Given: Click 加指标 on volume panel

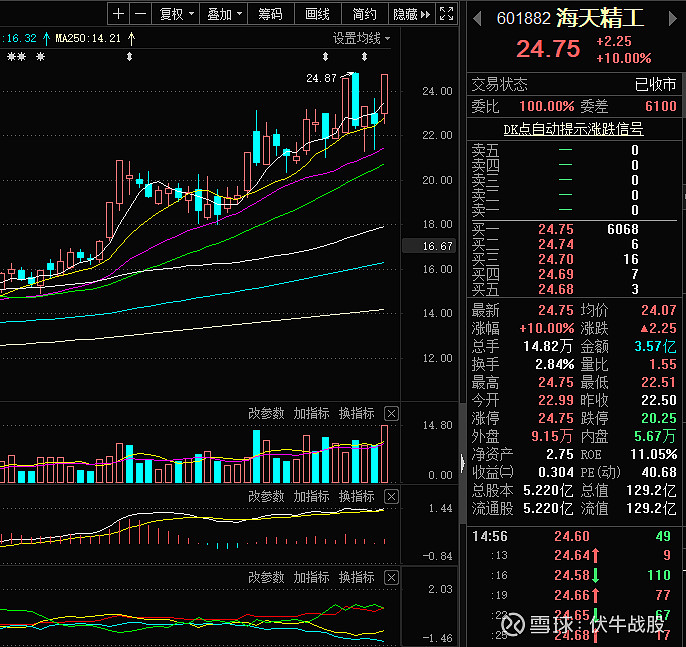Looking at the screenshot, I should pyautogui.click(x=311, y=413).
